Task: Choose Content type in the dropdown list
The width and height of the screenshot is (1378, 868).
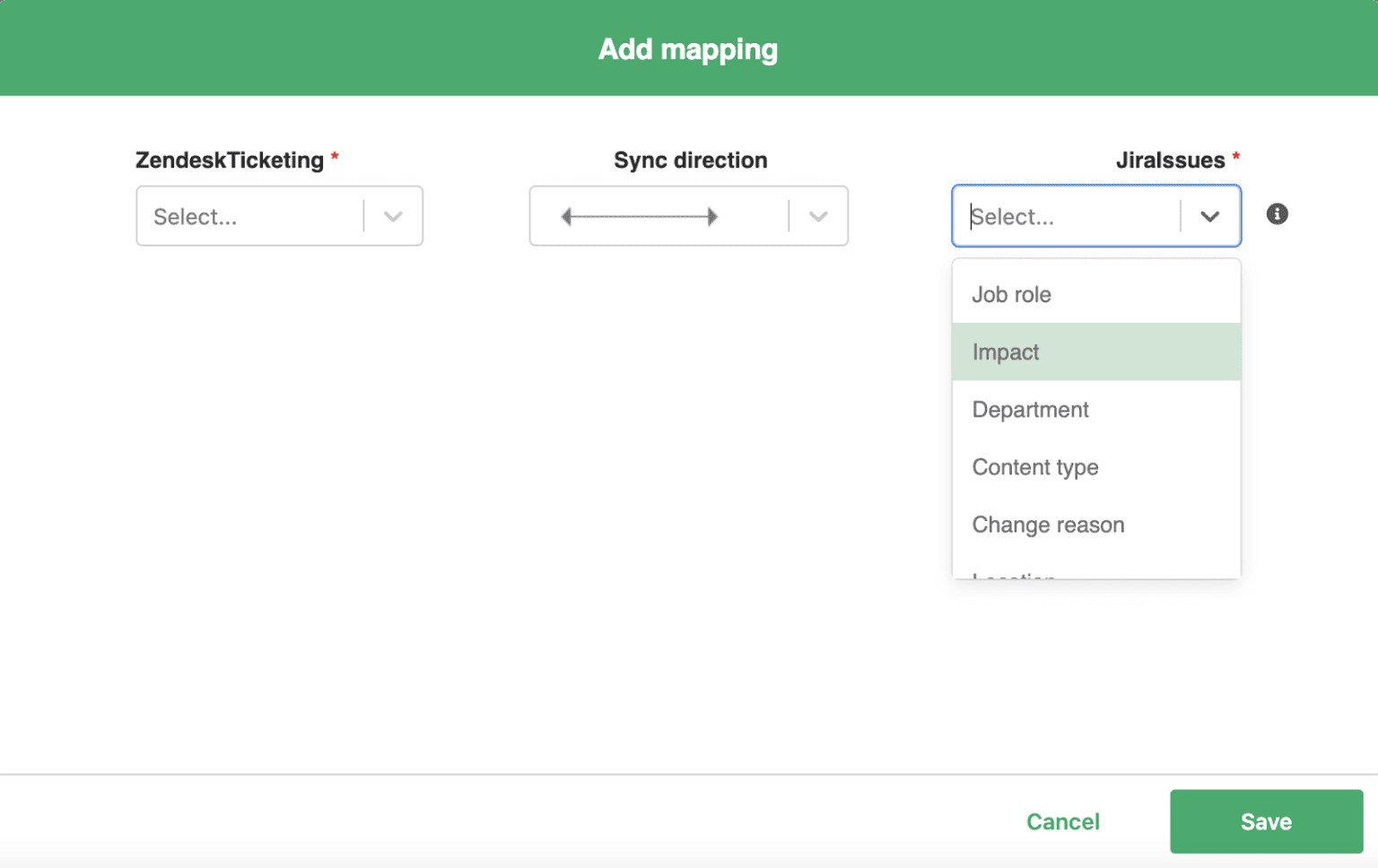Action: coord(1034,467)
